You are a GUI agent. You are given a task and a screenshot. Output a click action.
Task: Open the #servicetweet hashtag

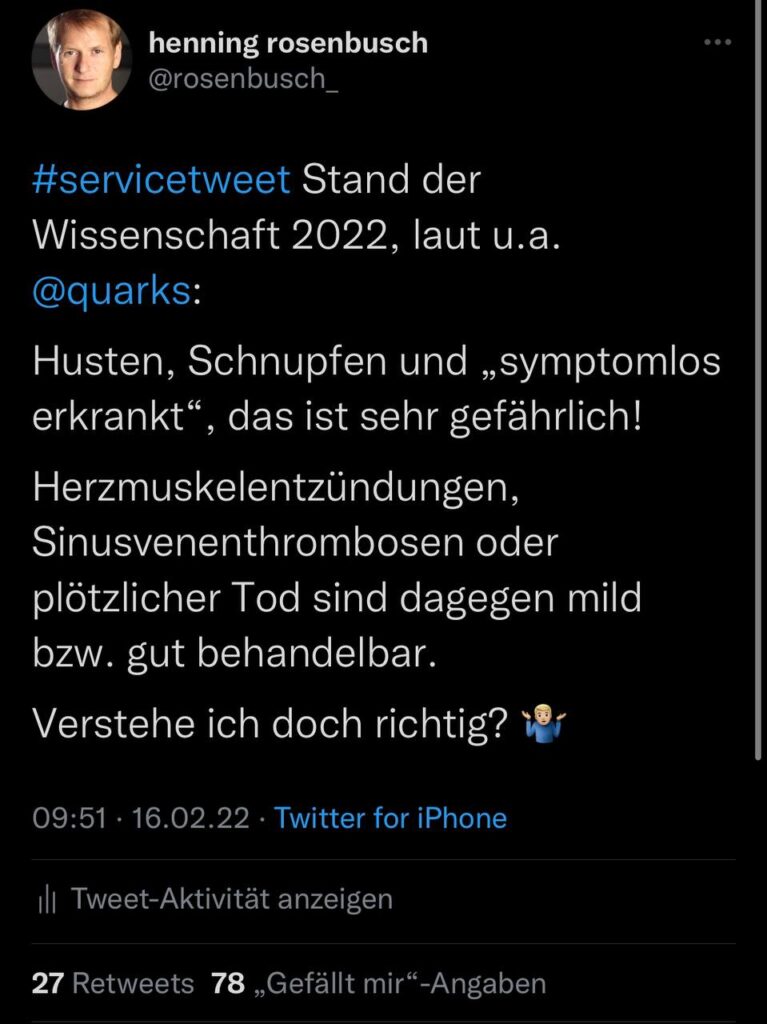161,181
